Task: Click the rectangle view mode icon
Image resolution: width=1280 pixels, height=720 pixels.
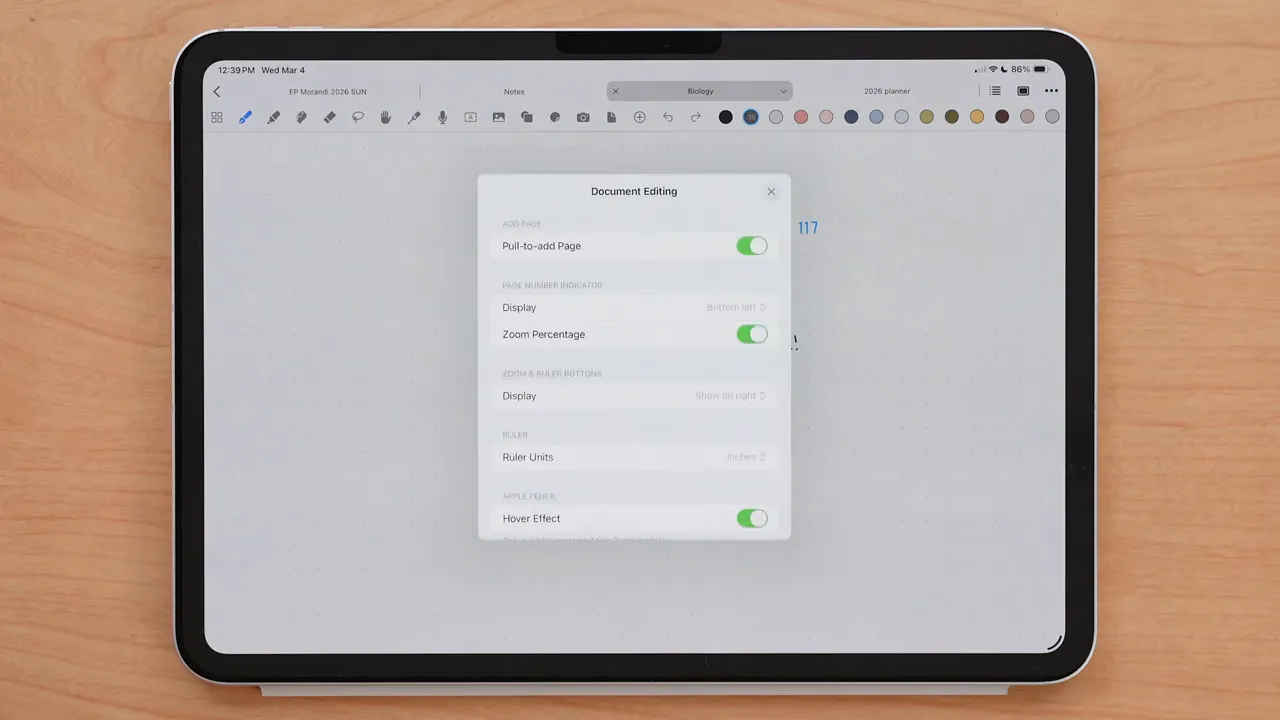Action: 1023,91
